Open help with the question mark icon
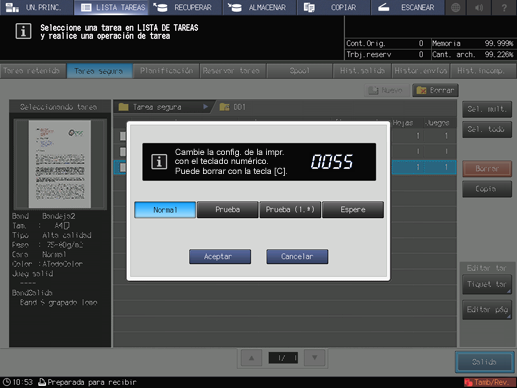The width and height of the screenshot is (517, 388). pyautogui.click(x=504, y=7)
